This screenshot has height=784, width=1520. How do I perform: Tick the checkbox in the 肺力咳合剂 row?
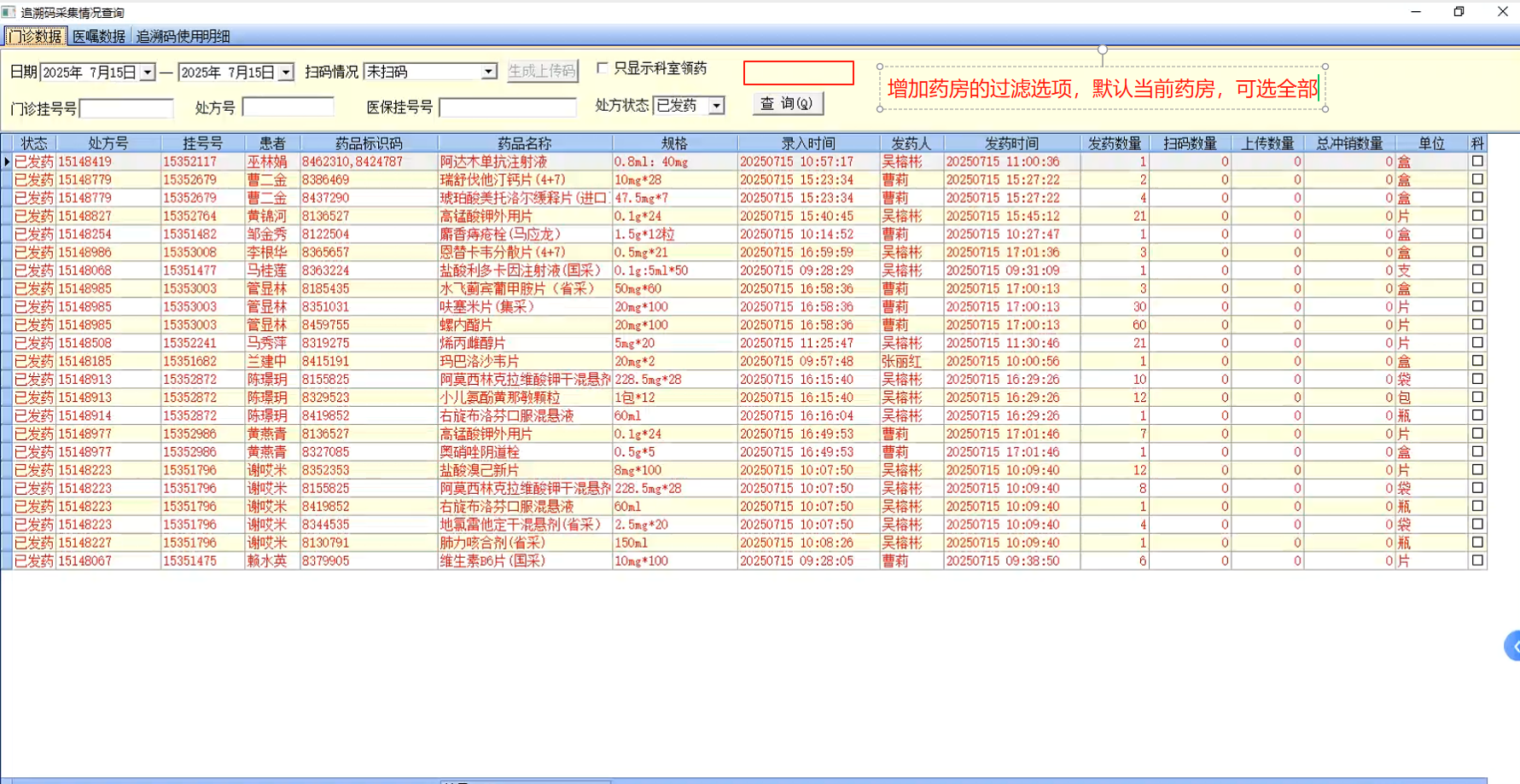click(x=1477, y=543)
